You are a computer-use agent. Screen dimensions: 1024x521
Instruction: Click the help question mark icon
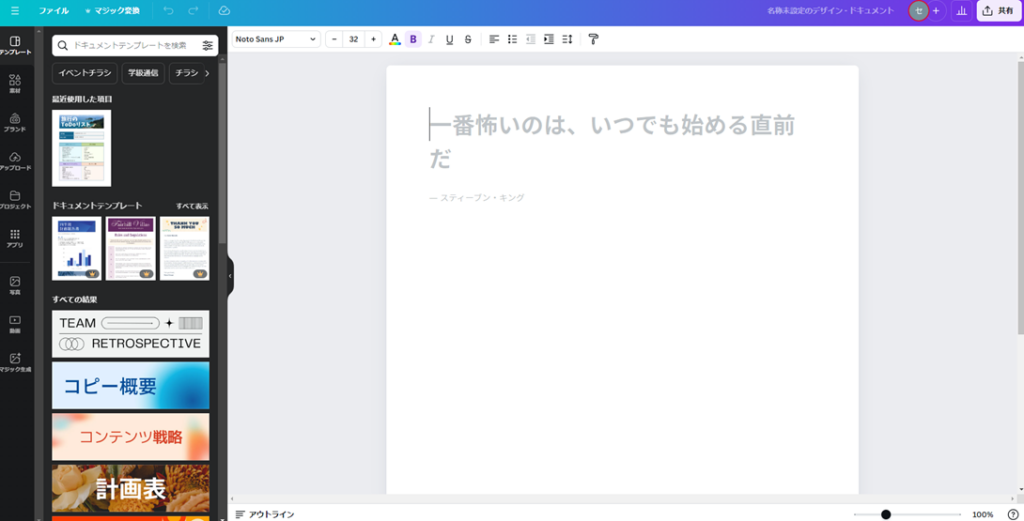point(1012,514)
